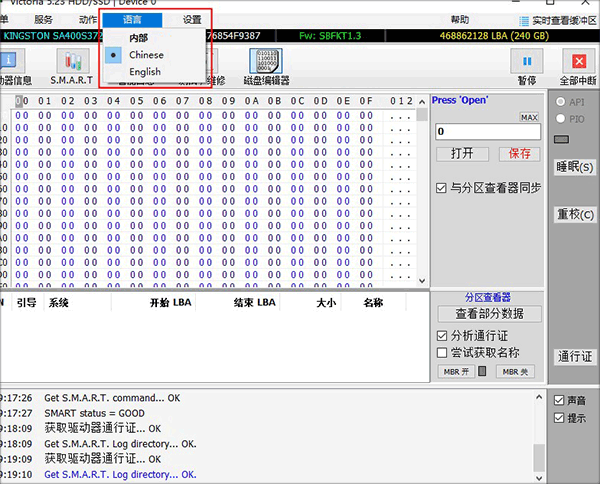Image resolution: width=600 pixels, height=484 pixels.
Task: Click the sector number input field
Action: (x=488, y=132)
